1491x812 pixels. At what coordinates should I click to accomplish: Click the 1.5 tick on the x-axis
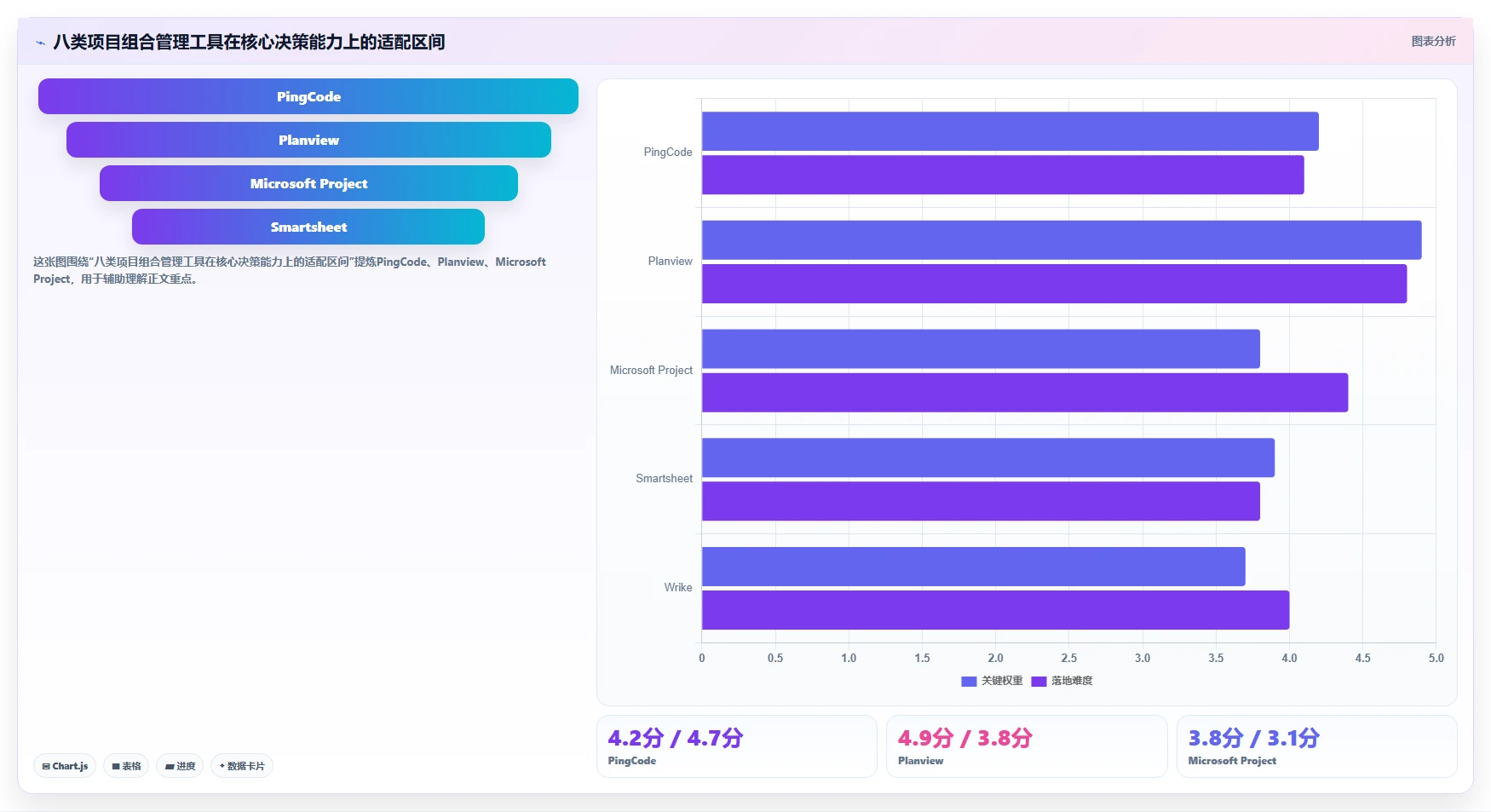[922, 659]
